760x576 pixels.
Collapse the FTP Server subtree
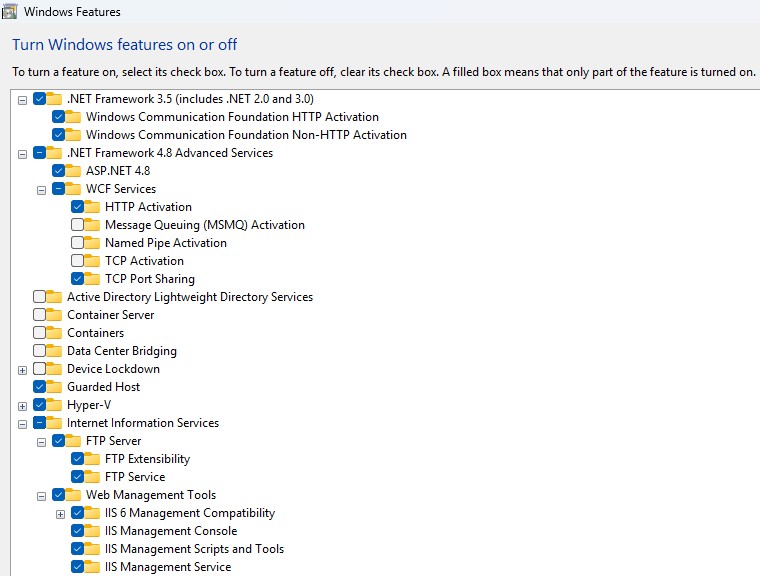click(41, 442)
